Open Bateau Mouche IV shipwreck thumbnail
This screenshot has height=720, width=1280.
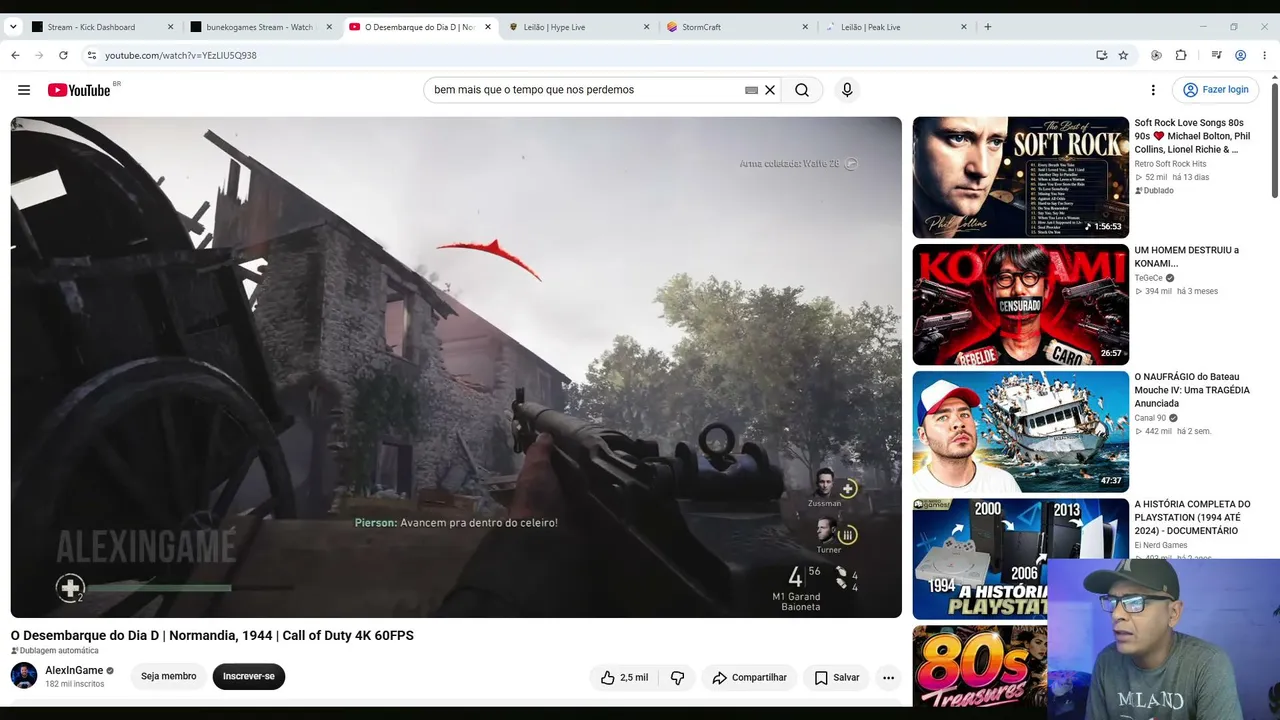coord(1020,432)
